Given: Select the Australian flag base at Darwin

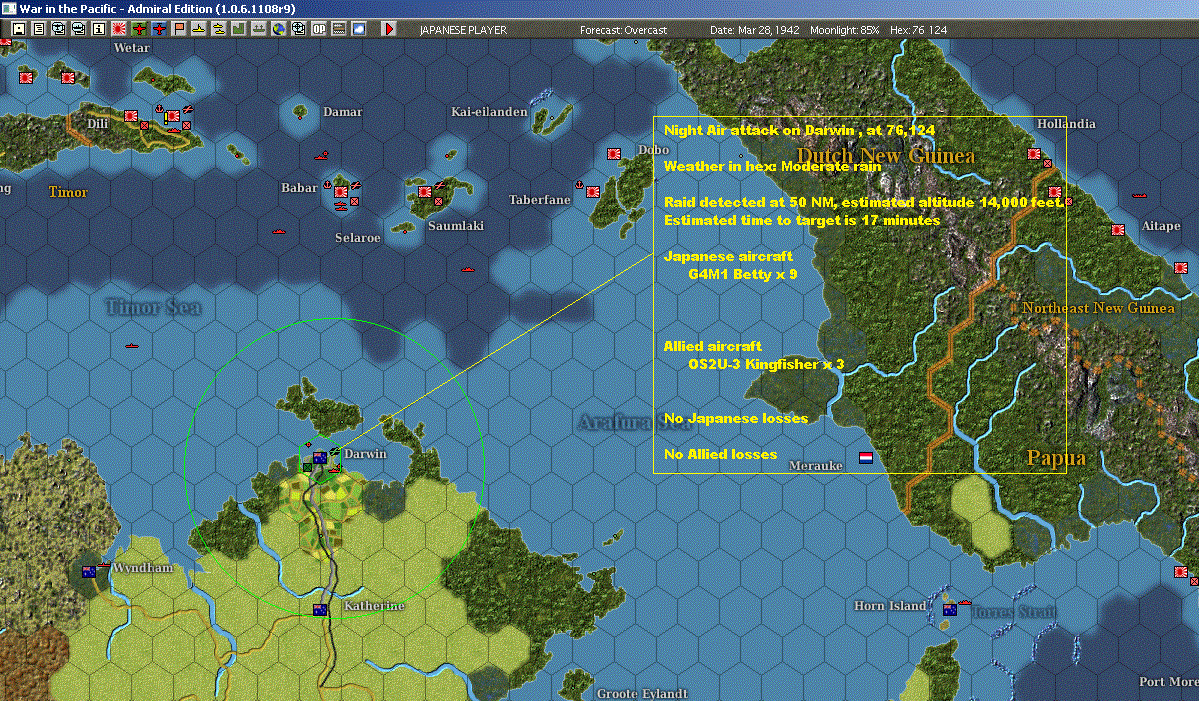Looking at the screenshot, I should coord(320,458).
